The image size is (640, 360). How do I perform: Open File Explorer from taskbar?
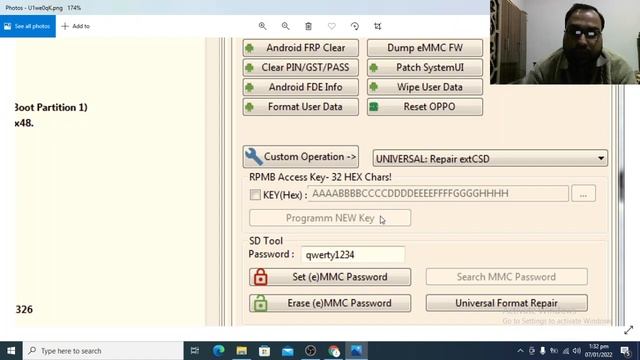242,351
